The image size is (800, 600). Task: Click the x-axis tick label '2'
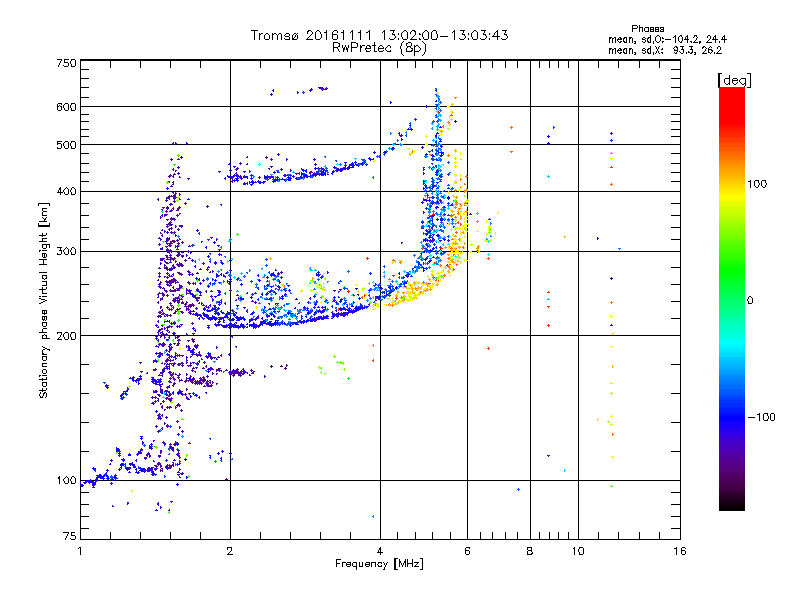click(x=230, y=551)
